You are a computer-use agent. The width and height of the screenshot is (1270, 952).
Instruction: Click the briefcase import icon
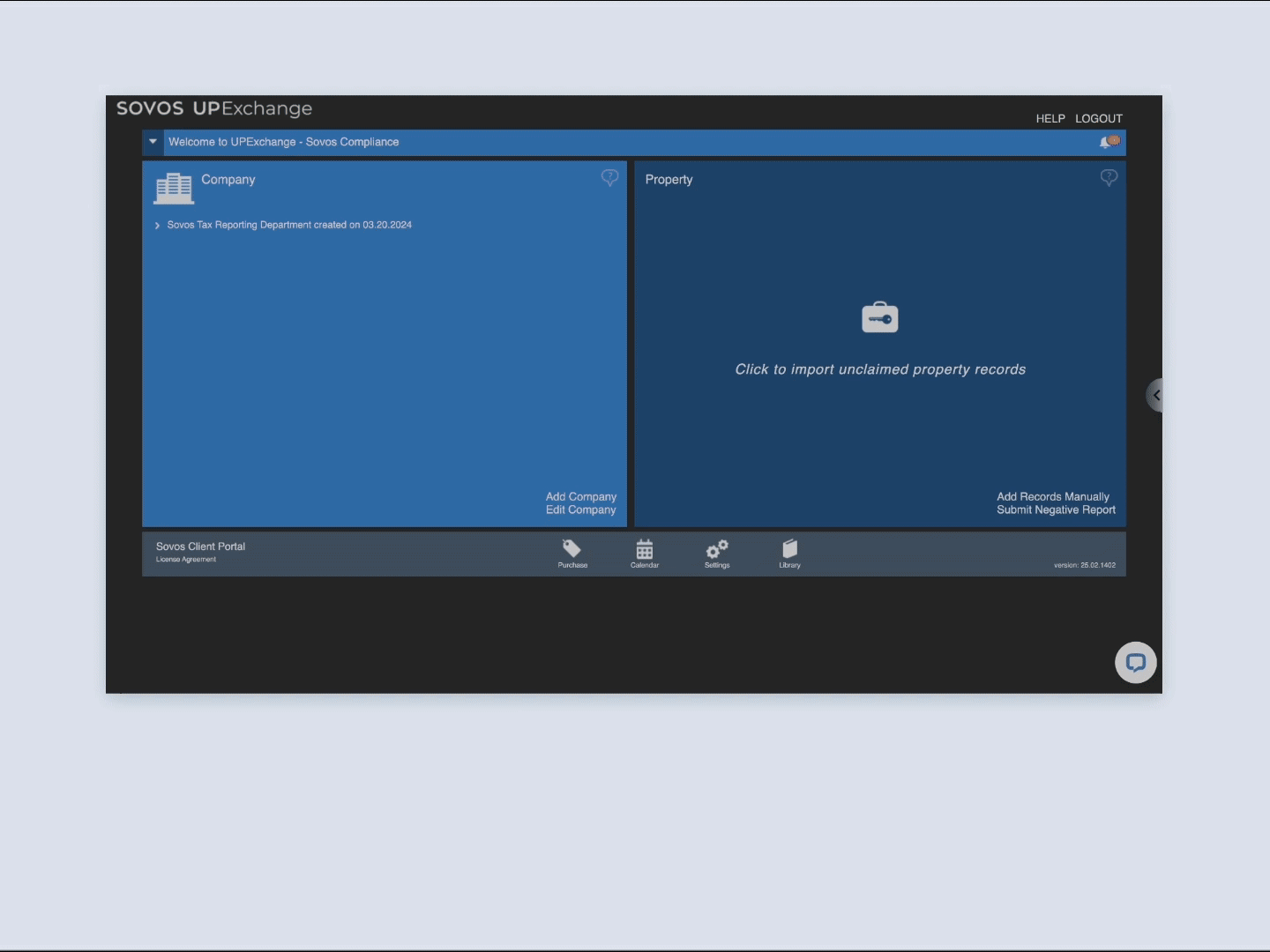coord(880,317)
